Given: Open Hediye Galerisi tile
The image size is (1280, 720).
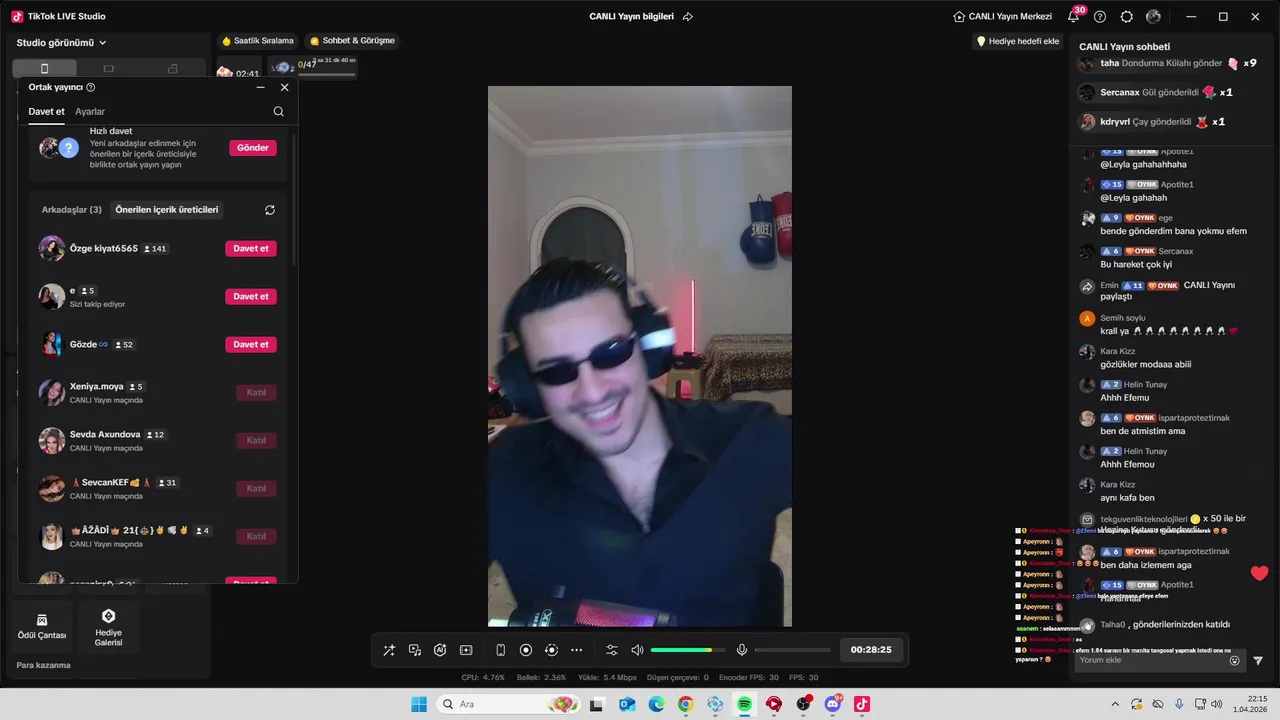Looking at the screenshot, I should tap(108, 627).
